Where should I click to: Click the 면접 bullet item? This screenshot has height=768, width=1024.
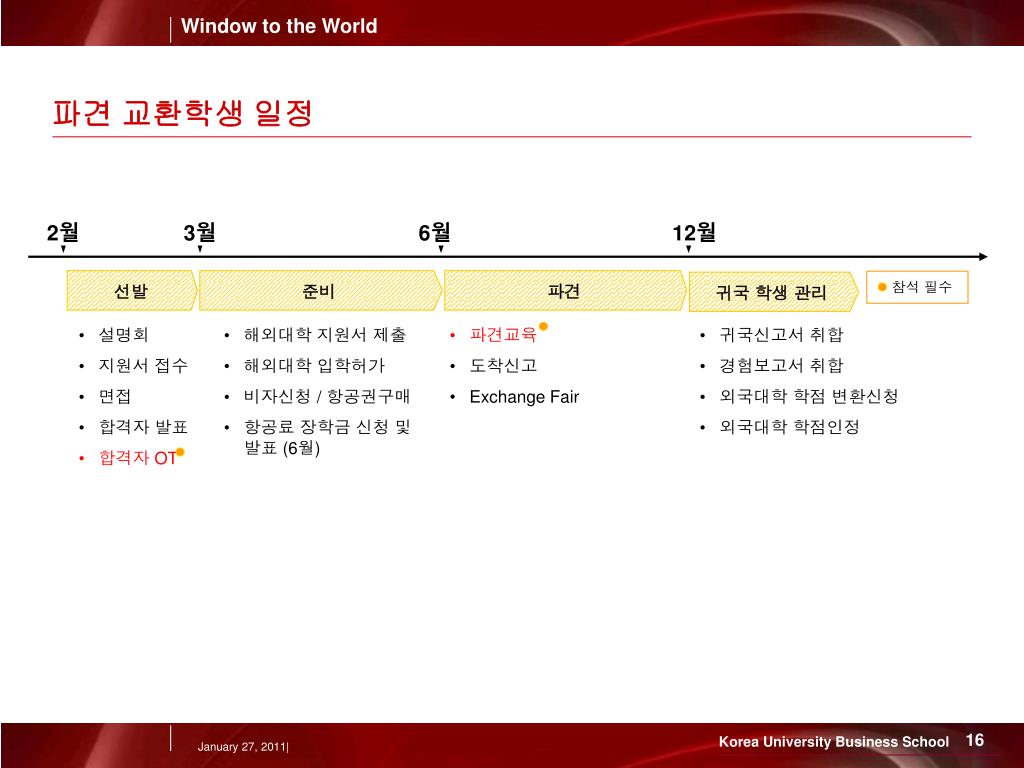tap(115, 396)
